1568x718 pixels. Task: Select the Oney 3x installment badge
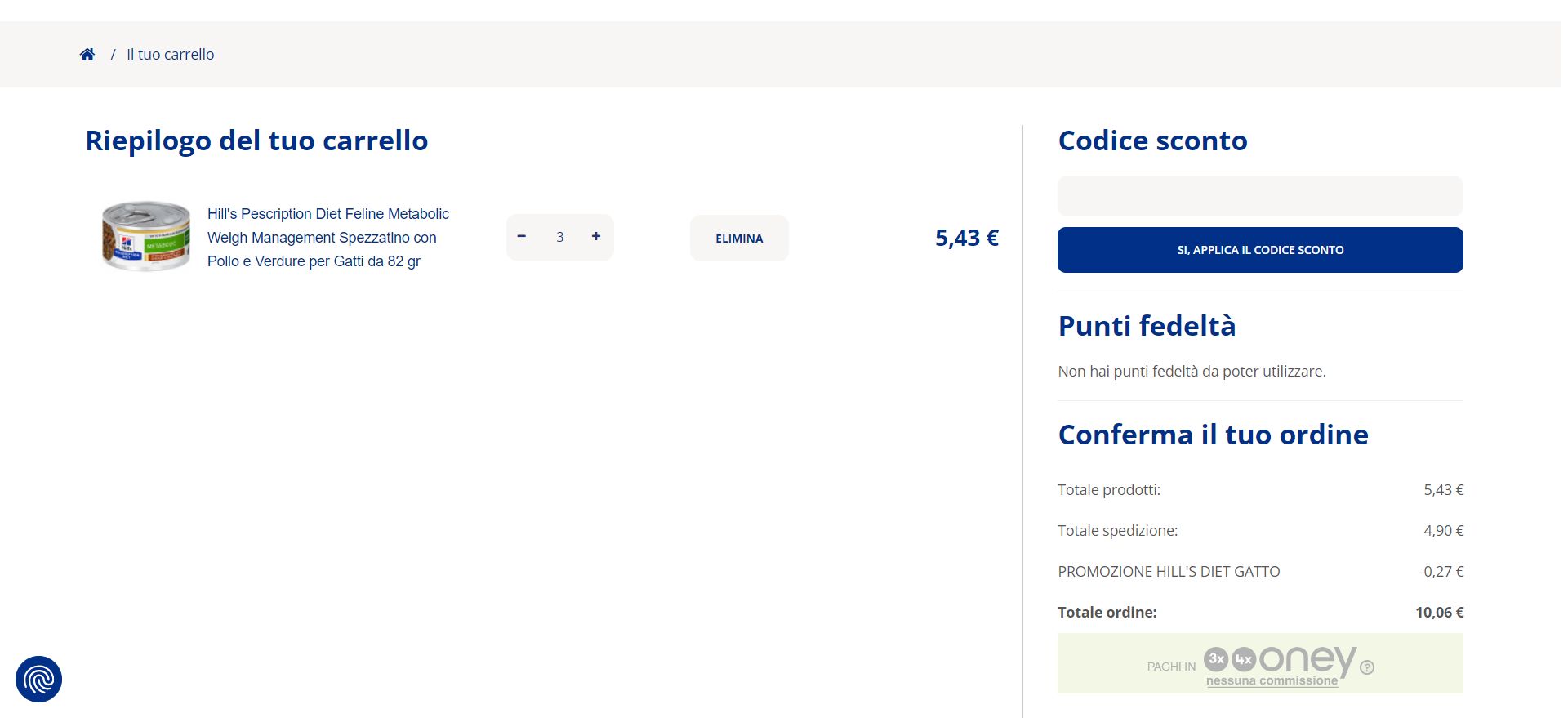point(1216,659)
